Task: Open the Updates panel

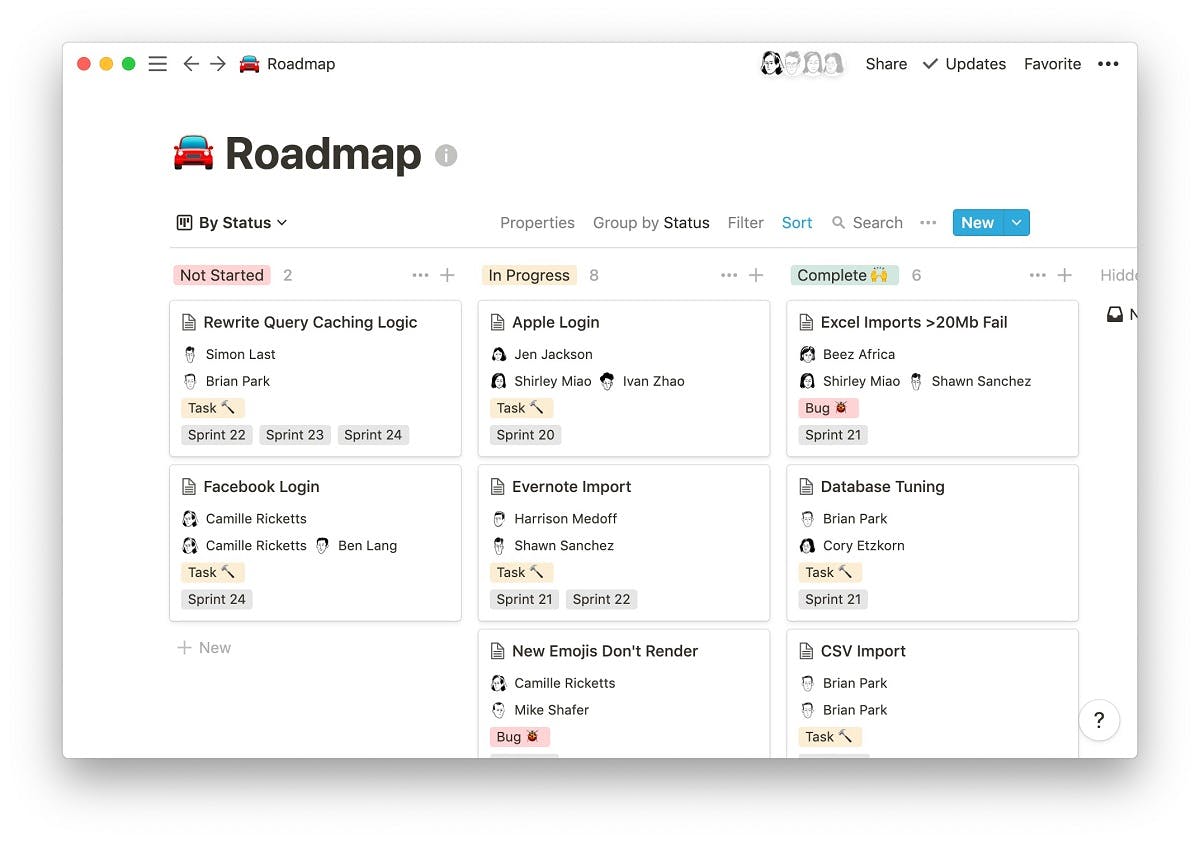Action: point(964,64)
